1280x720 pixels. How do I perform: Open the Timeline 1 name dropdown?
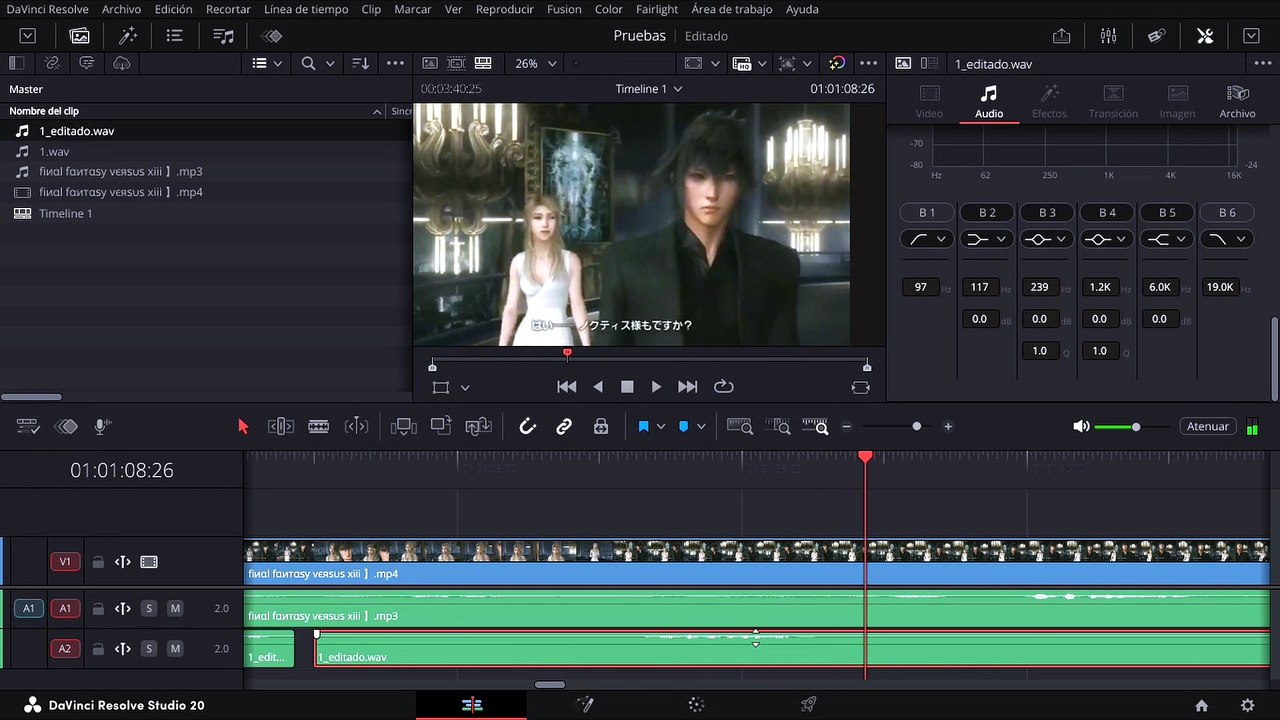click(x=648, y=89)
